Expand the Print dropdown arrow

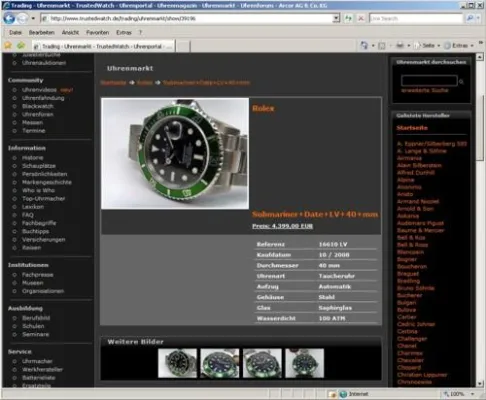pos(409,46)
